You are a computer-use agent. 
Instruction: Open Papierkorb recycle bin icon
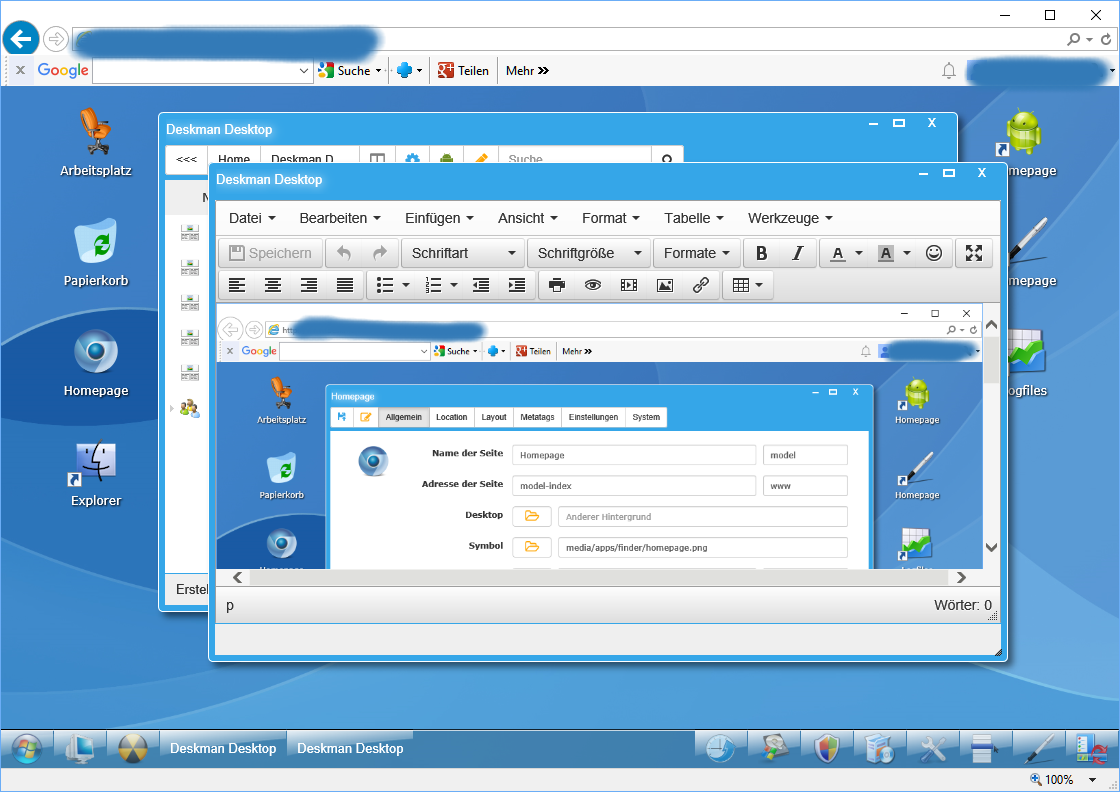[x=96, y=251]
